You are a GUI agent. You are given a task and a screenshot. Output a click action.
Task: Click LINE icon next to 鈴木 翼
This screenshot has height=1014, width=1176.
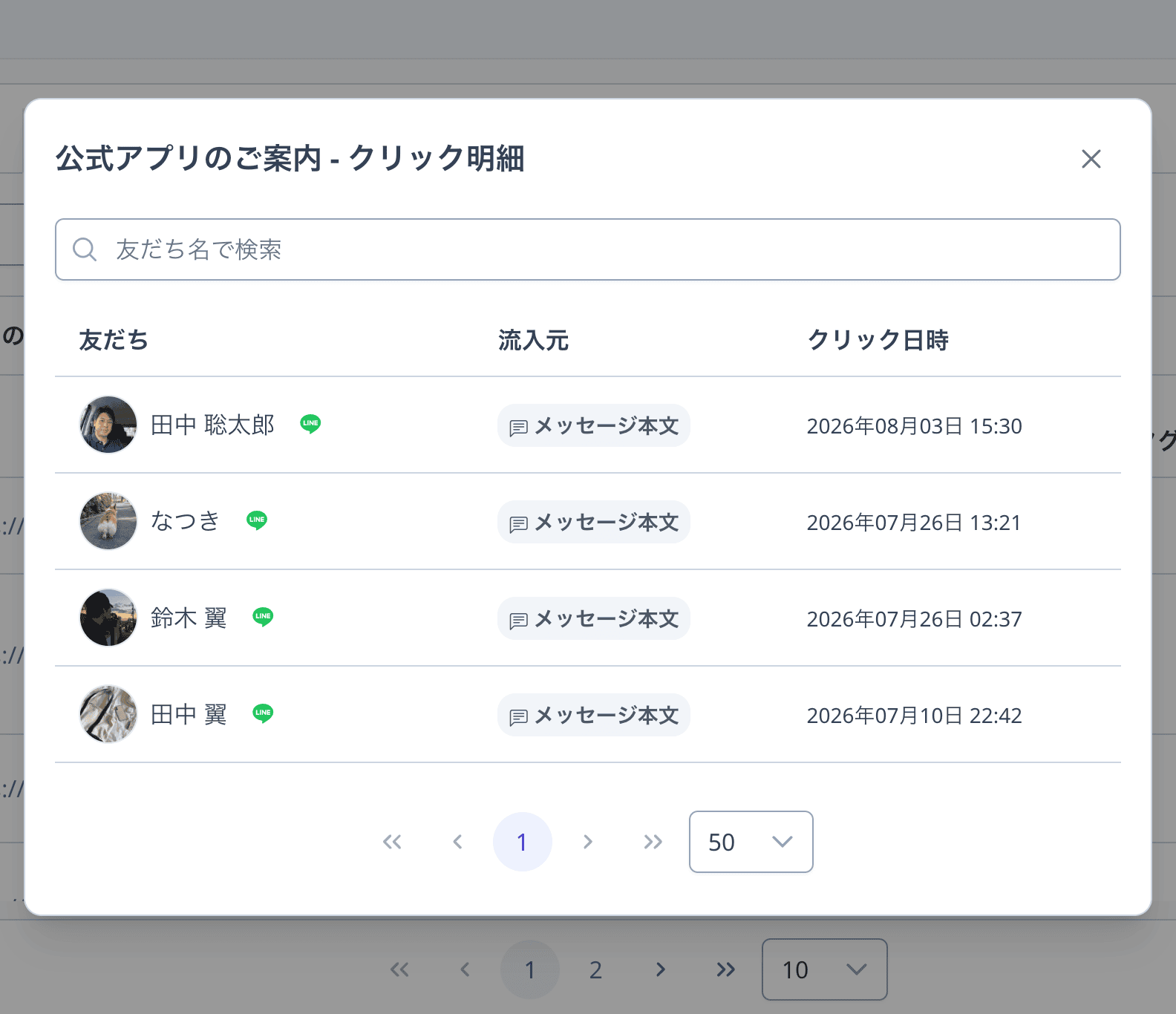coord(263,617)
